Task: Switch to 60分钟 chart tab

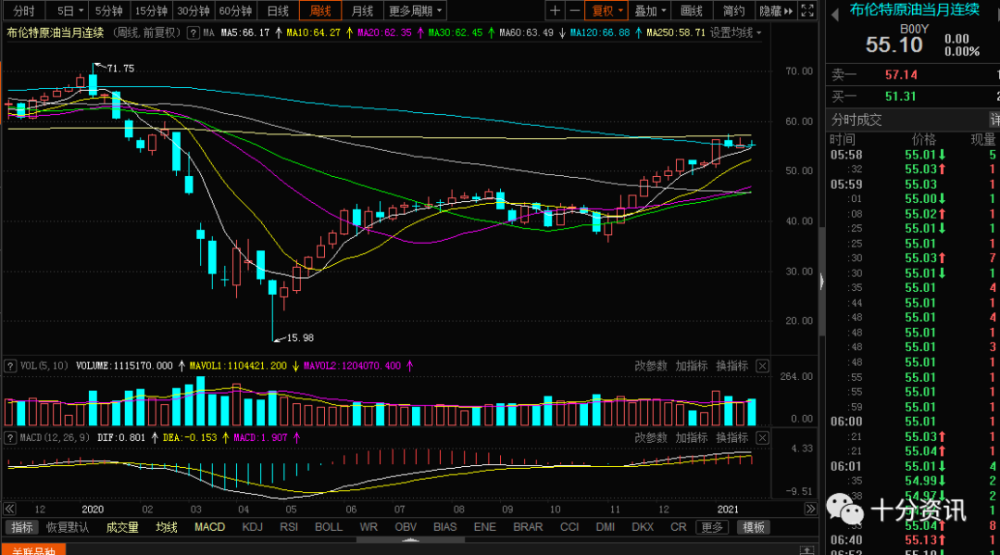Action: tap(235, 11)
